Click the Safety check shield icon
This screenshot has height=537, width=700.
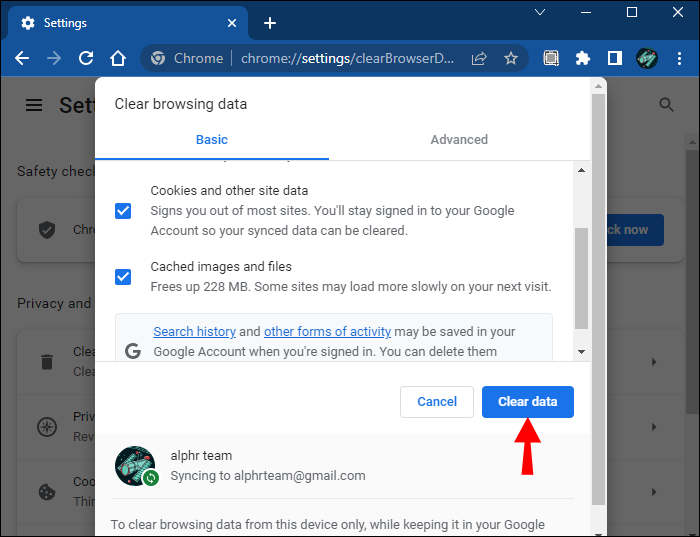[x=47, y=230]
